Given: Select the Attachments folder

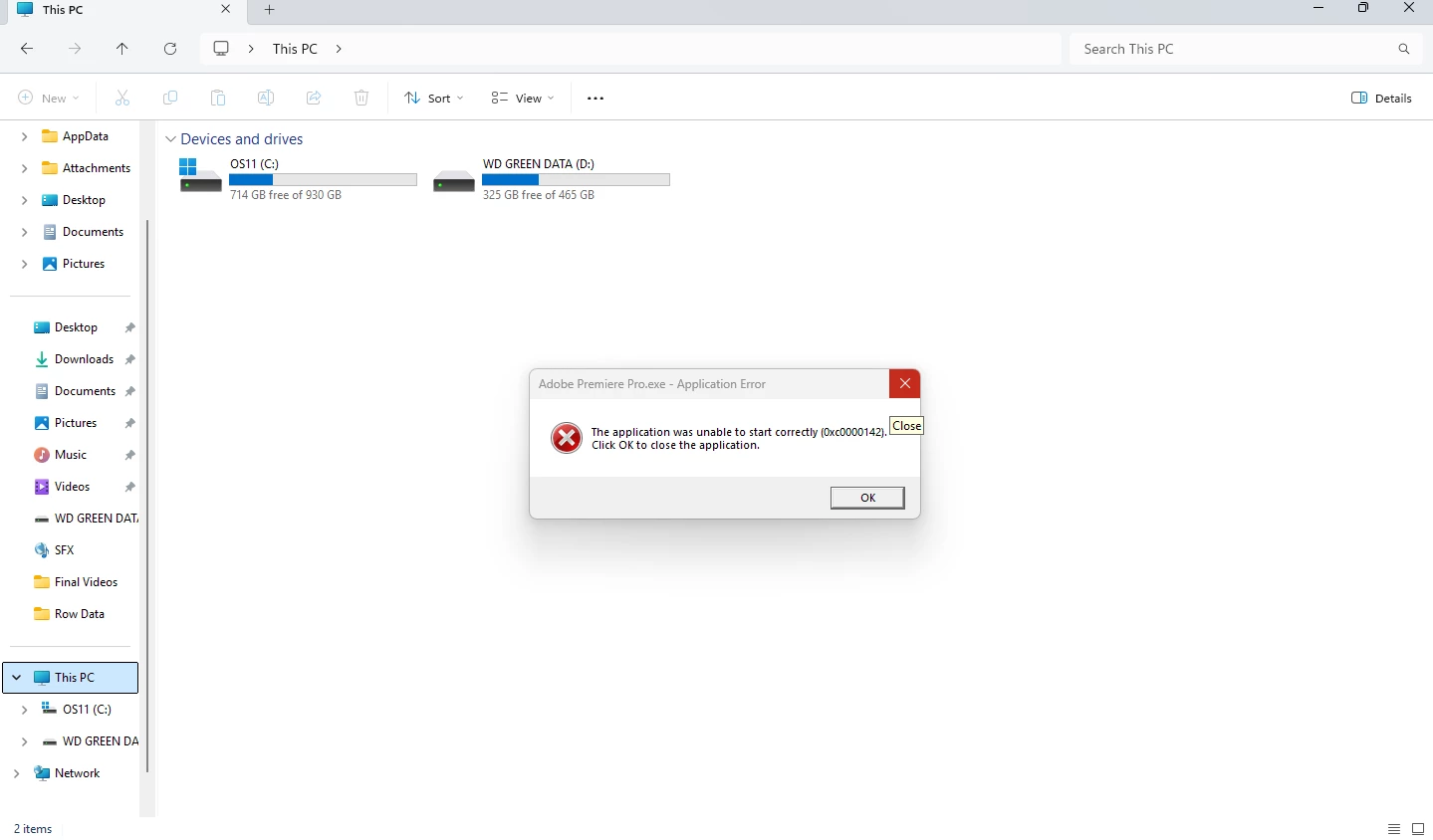Looking at the screenshot, I should pyautogui.click(x=97, y=168).
